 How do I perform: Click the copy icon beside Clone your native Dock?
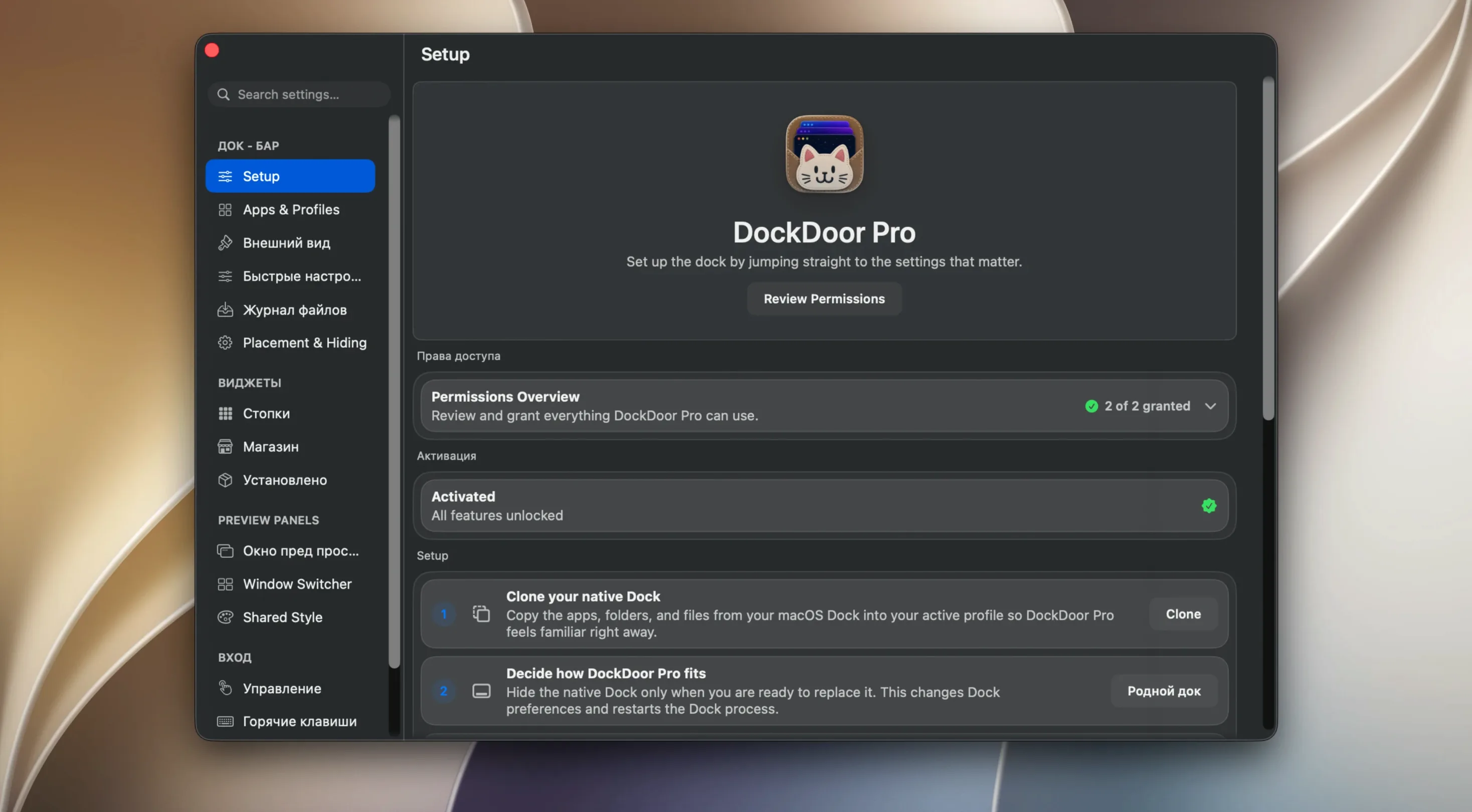coord(481,614)
